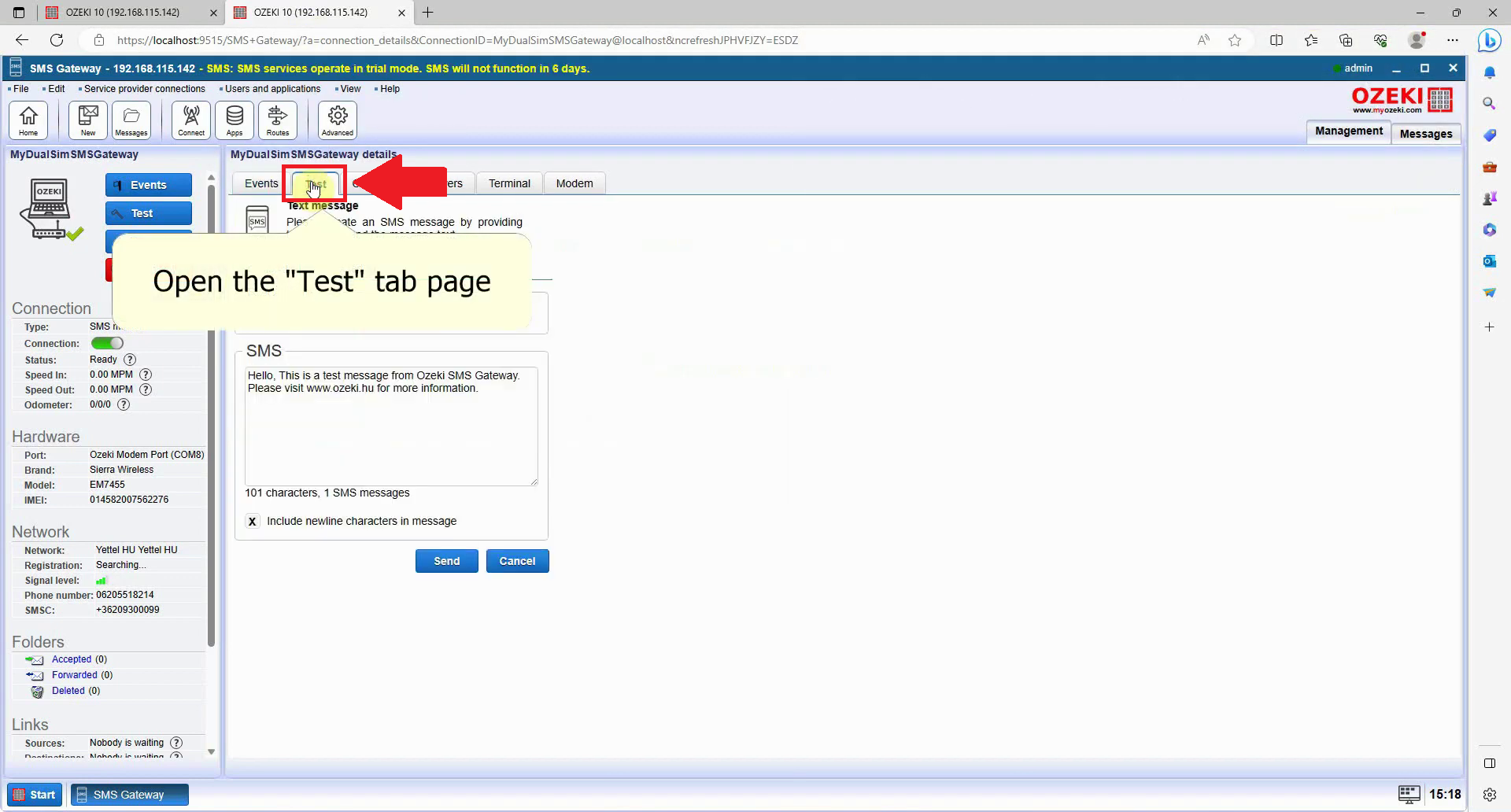
Task: Open the Apps toolbar icon
Action: [x=235, y=120]
